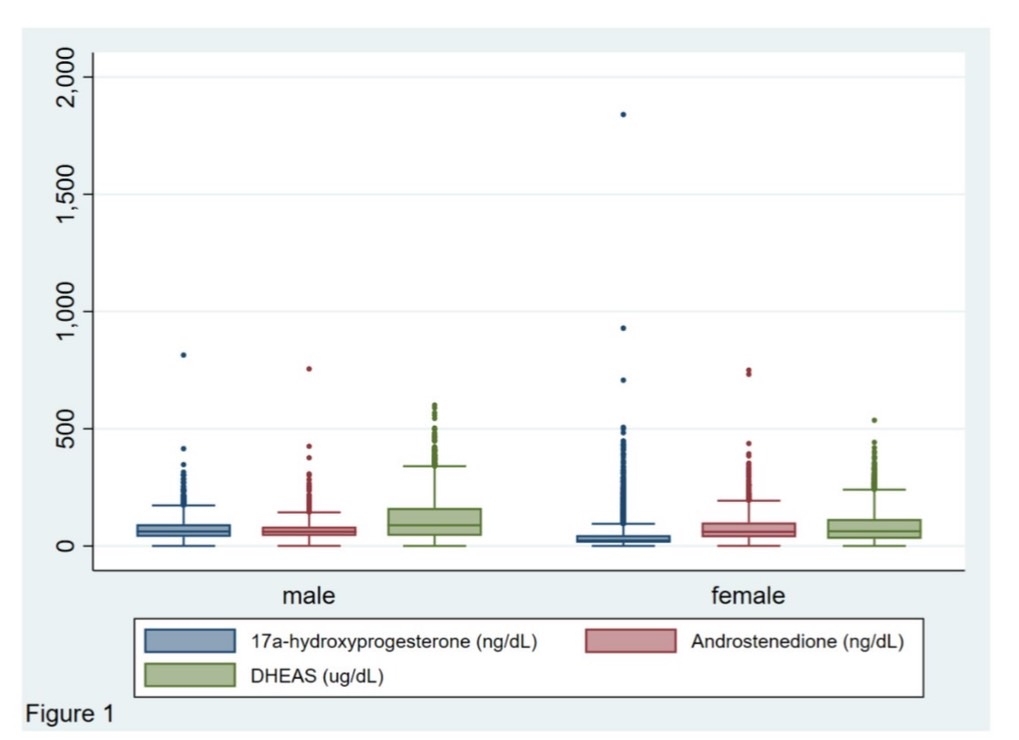Select the female green DHEAS box

coord(874,529)
